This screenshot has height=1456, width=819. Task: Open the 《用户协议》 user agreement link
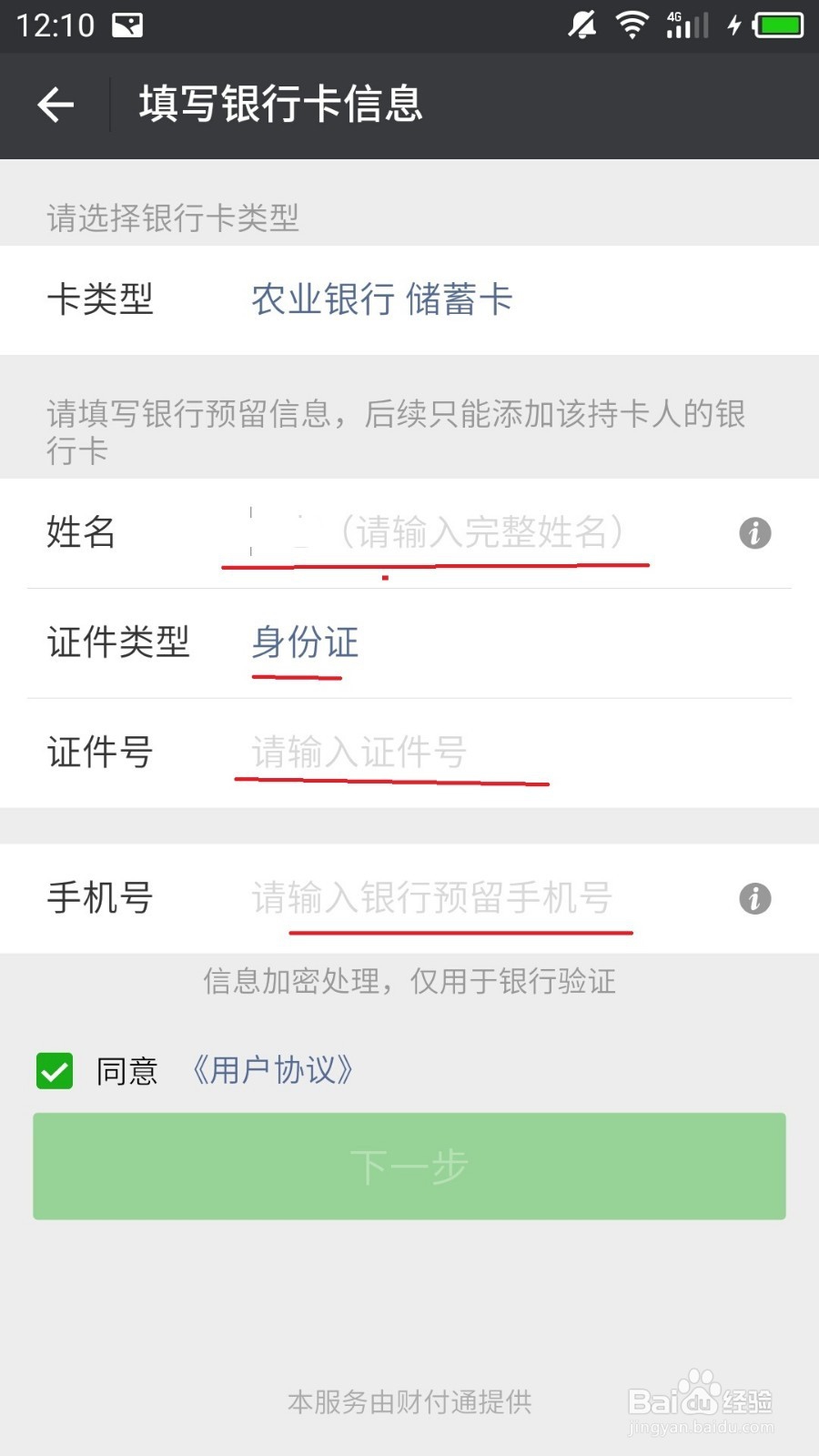pos(272,1071)
